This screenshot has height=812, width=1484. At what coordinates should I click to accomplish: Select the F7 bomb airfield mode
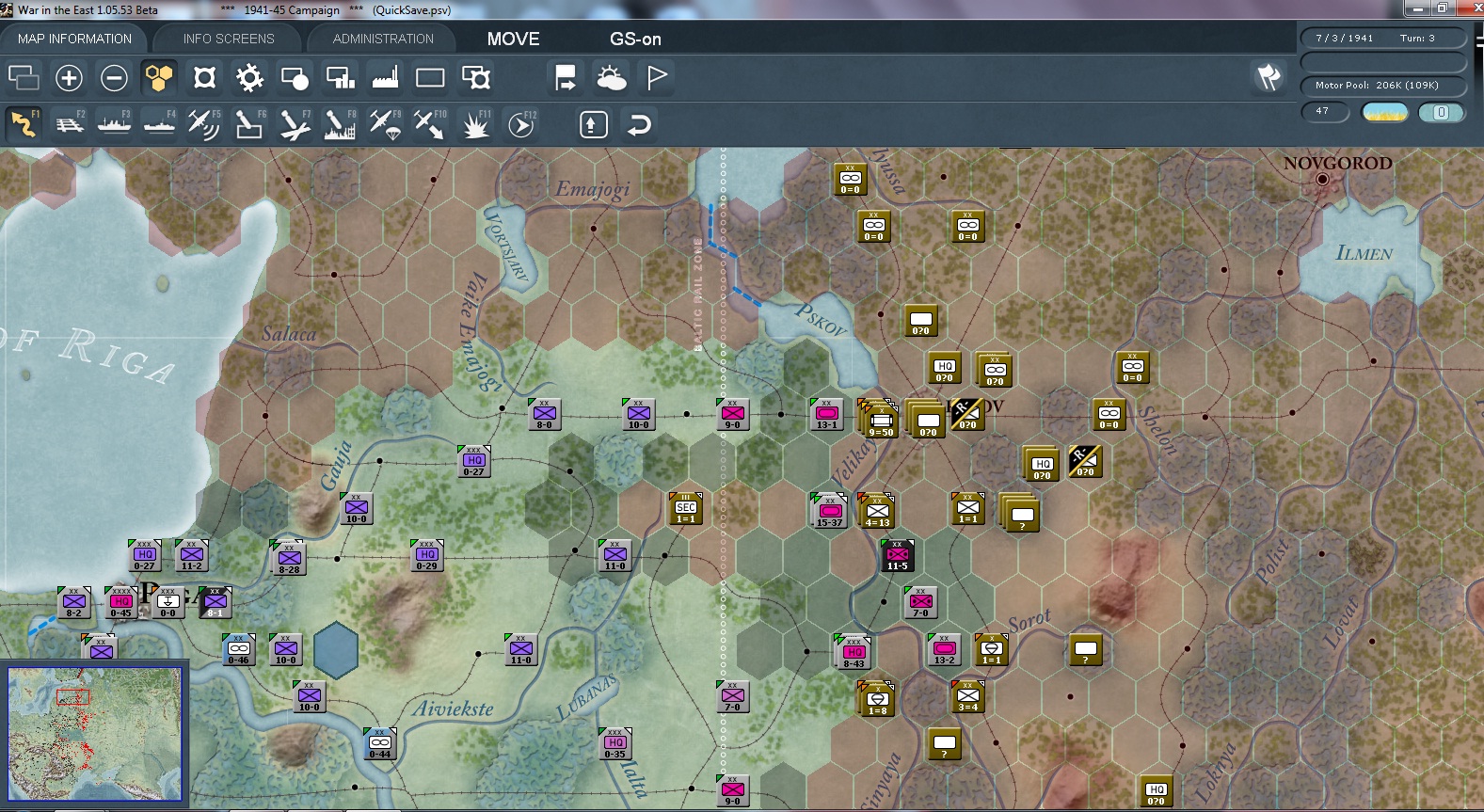click(x=295, y=124)
